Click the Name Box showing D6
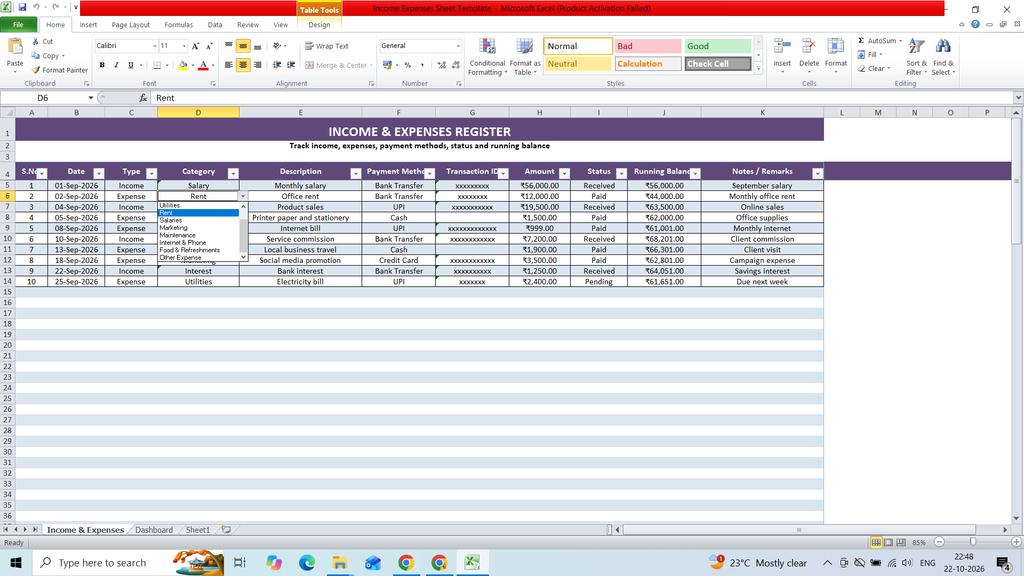 pyautogui.click(x=43, y=98)
